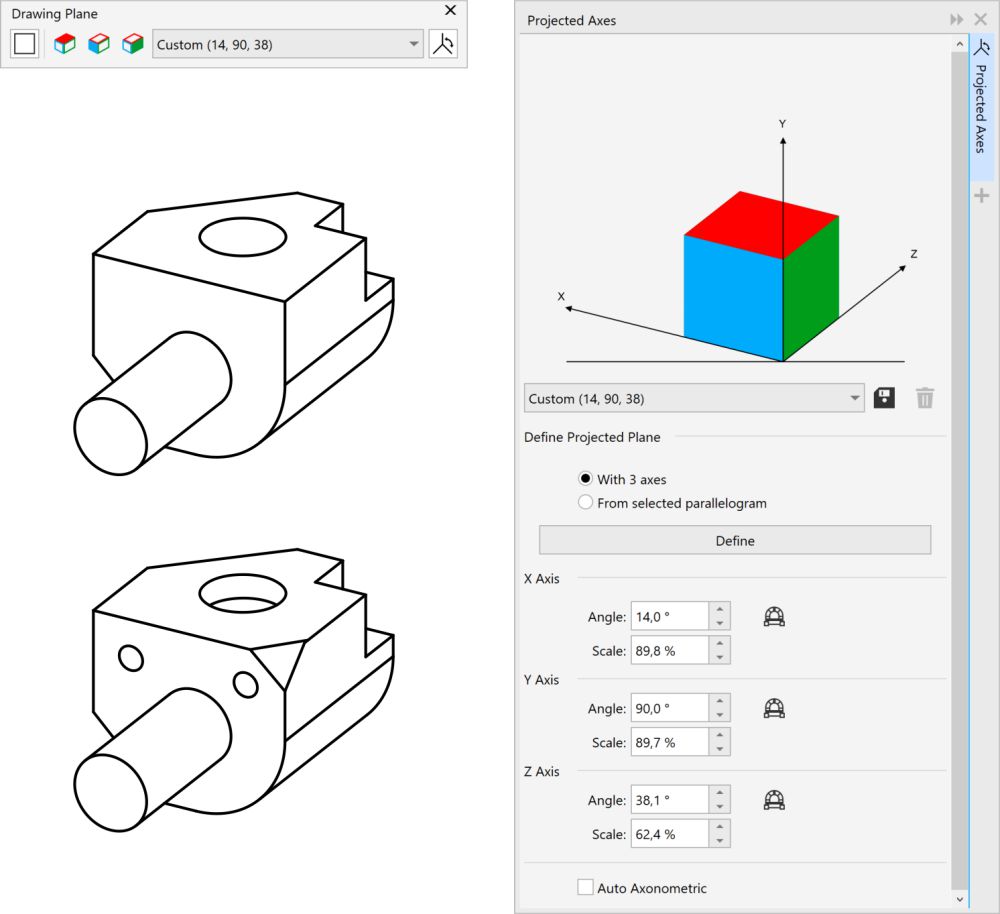Save the custom projected axes preset
1000x914 pixels.
coord(884,398)
